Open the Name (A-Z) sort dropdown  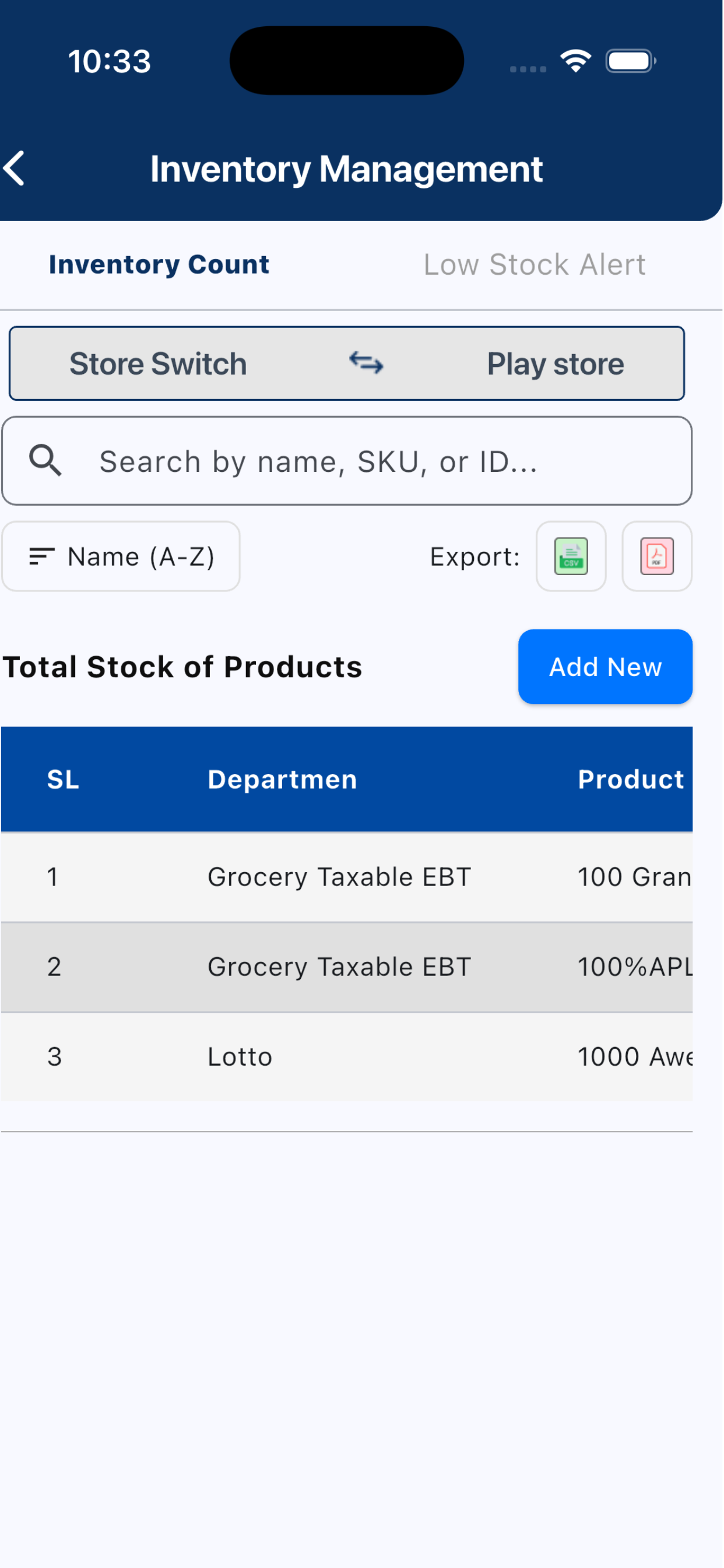121,556
